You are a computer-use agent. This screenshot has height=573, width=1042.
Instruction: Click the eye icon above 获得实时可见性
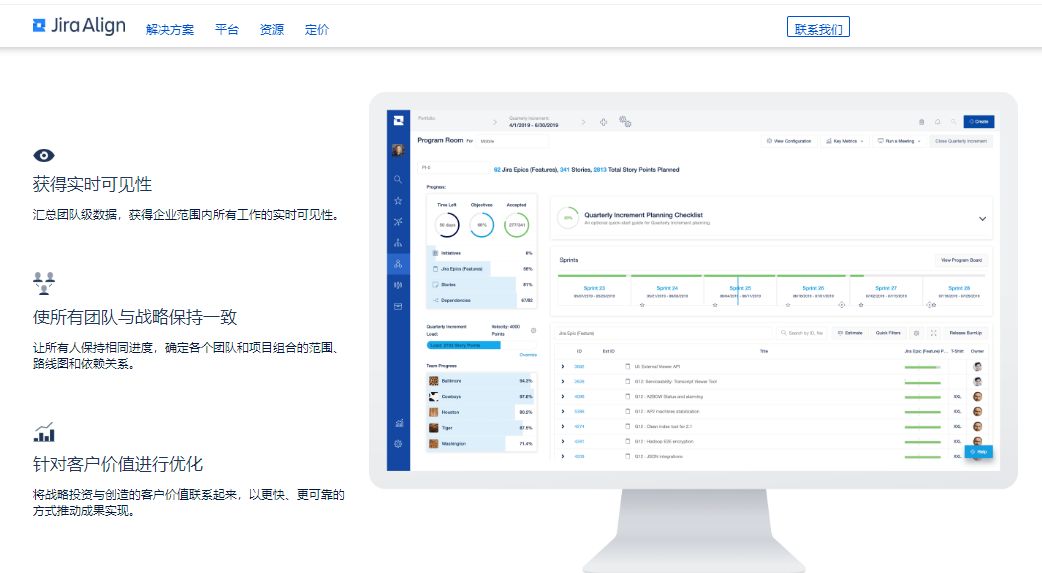point(44,156)
